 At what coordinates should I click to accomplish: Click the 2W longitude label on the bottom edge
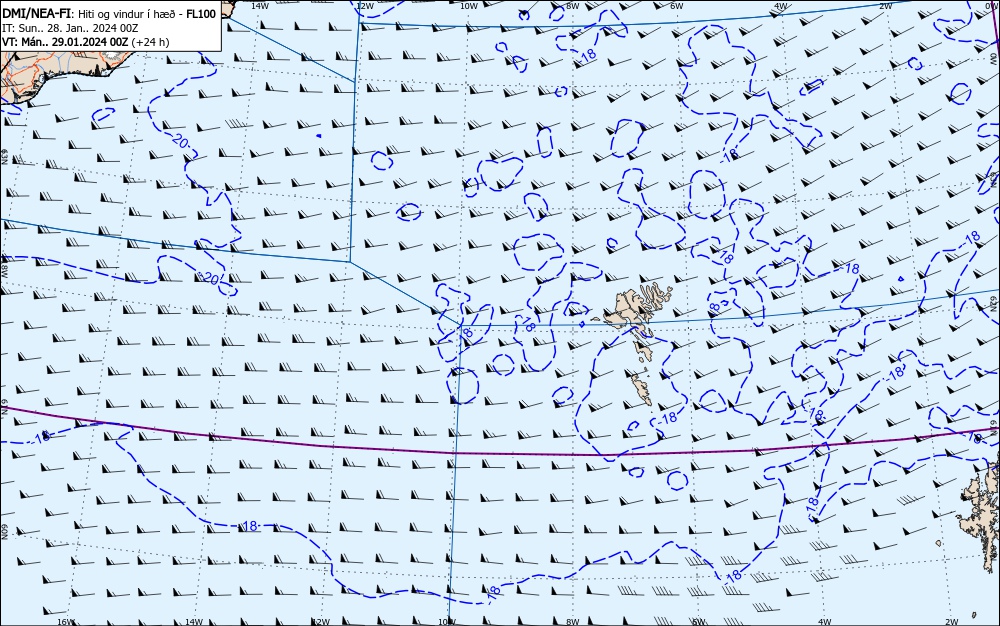(952, 622)
